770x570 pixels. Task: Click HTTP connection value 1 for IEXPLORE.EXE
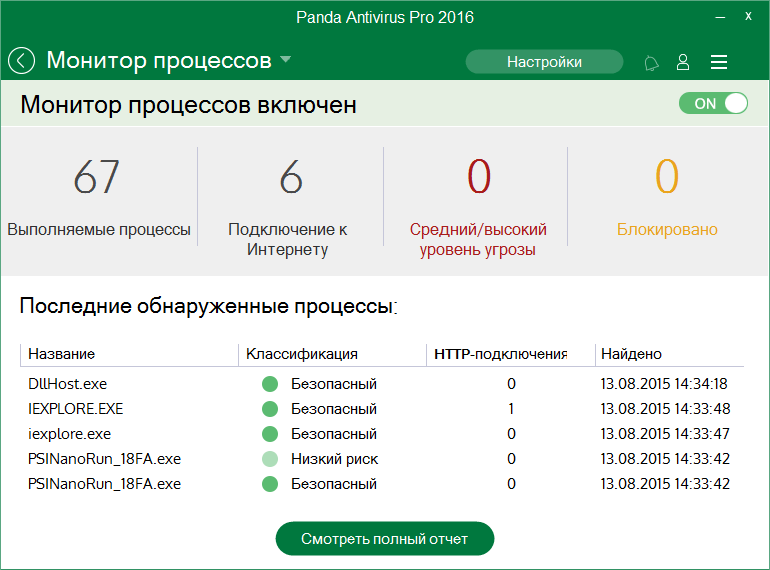[511, 409]
